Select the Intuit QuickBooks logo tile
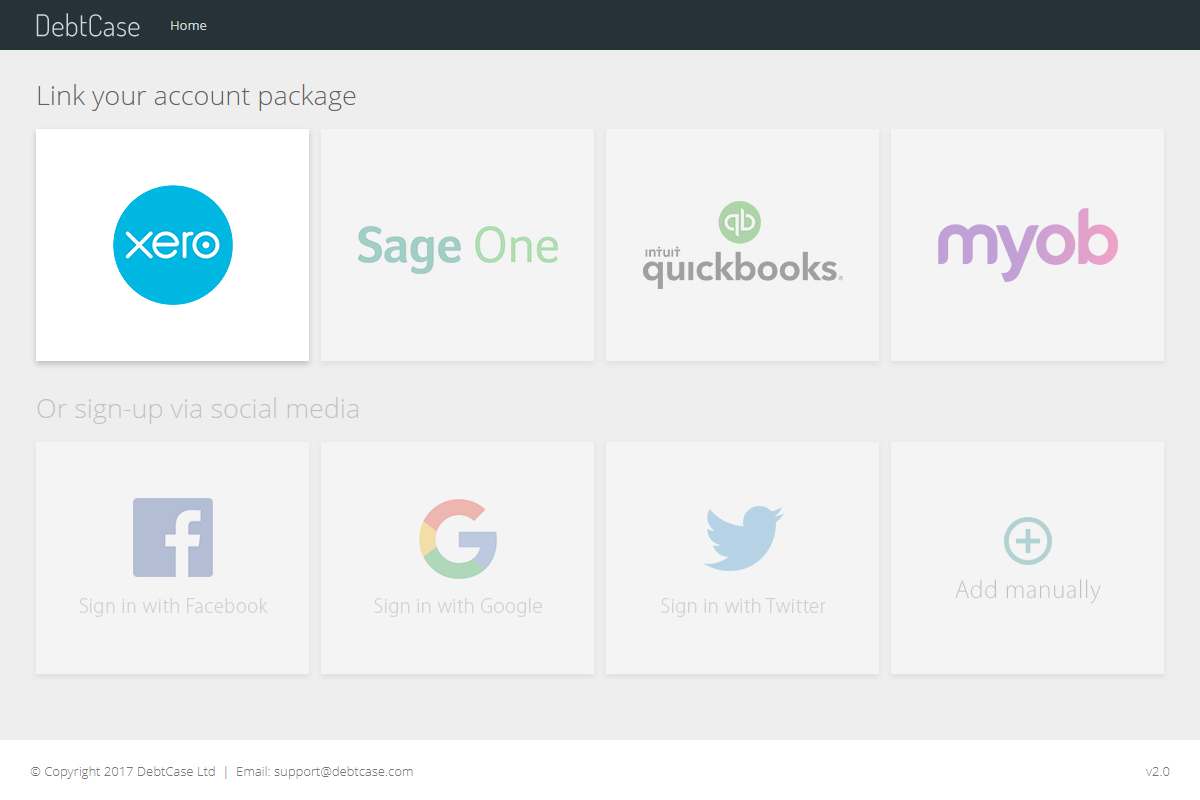Screen dimensions: 1200x800 pyautogui.click(x=742, y=245)
